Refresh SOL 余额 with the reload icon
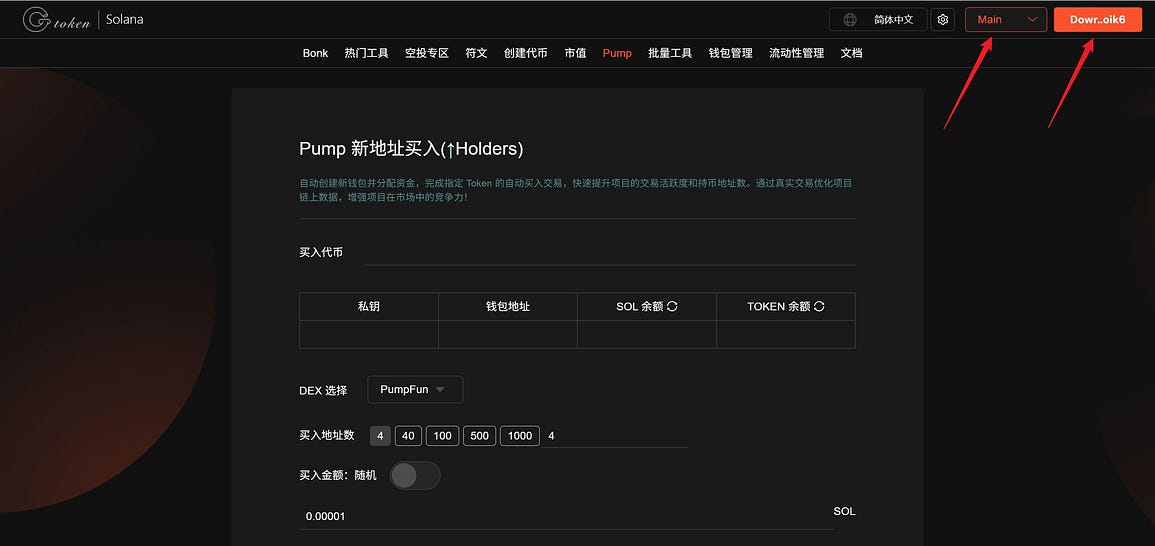Image resolution: width=1155 pixels, height=546 pixels. 672,307
